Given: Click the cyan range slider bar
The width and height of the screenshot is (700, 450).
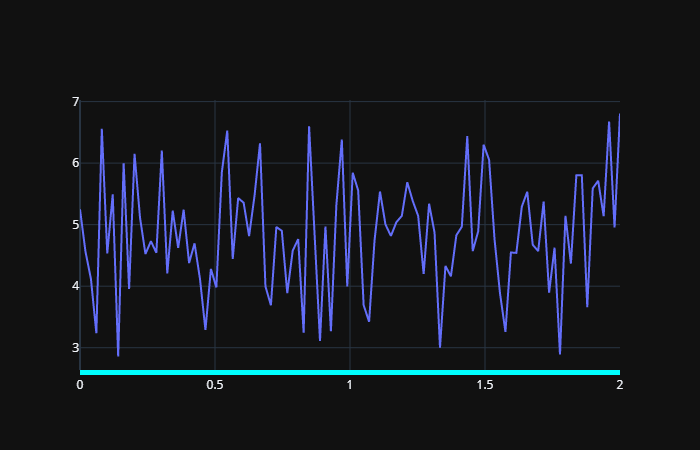Looking at the screenshot, I should click(350, 372).
